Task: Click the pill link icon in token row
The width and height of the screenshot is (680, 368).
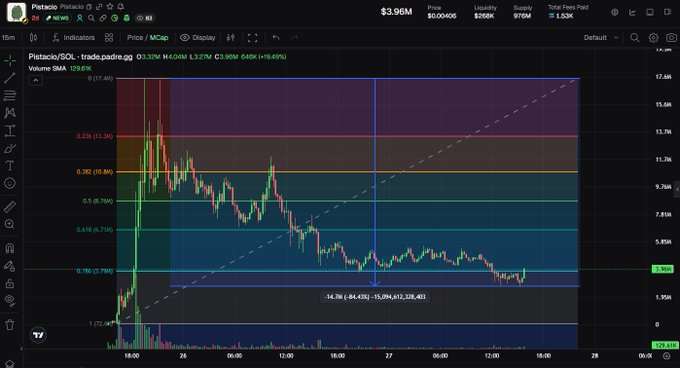Action: point(103,18)
